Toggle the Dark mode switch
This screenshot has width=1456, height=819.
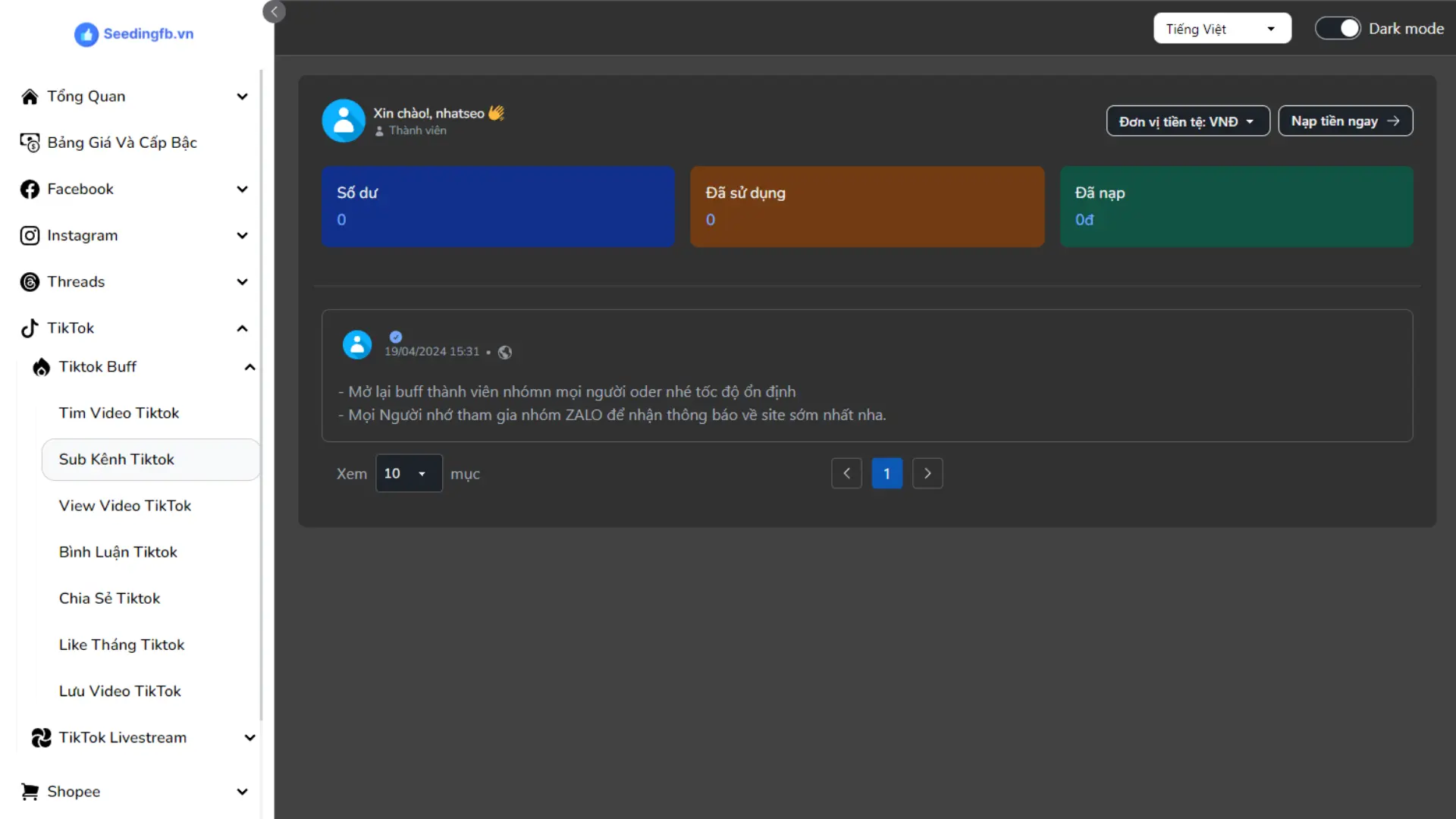(x=1338, y=28)
